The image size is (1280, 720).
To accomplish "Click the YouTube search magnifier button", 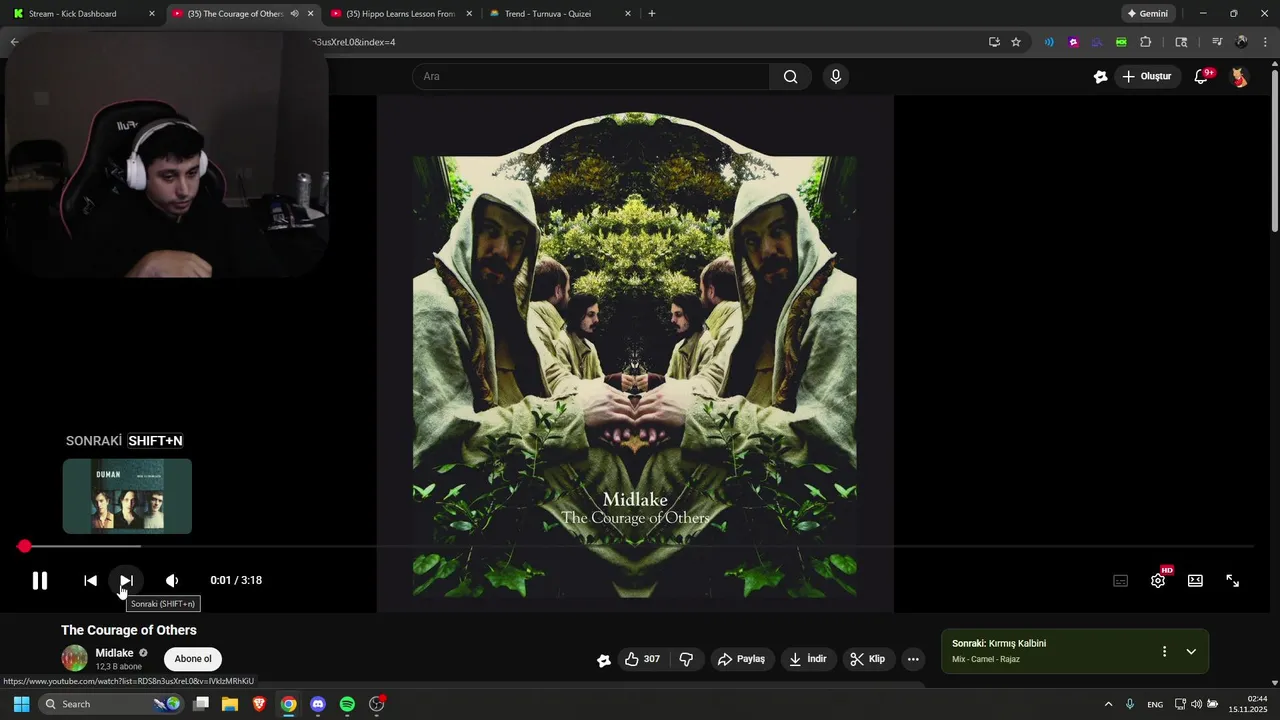I will pos(790,76).
